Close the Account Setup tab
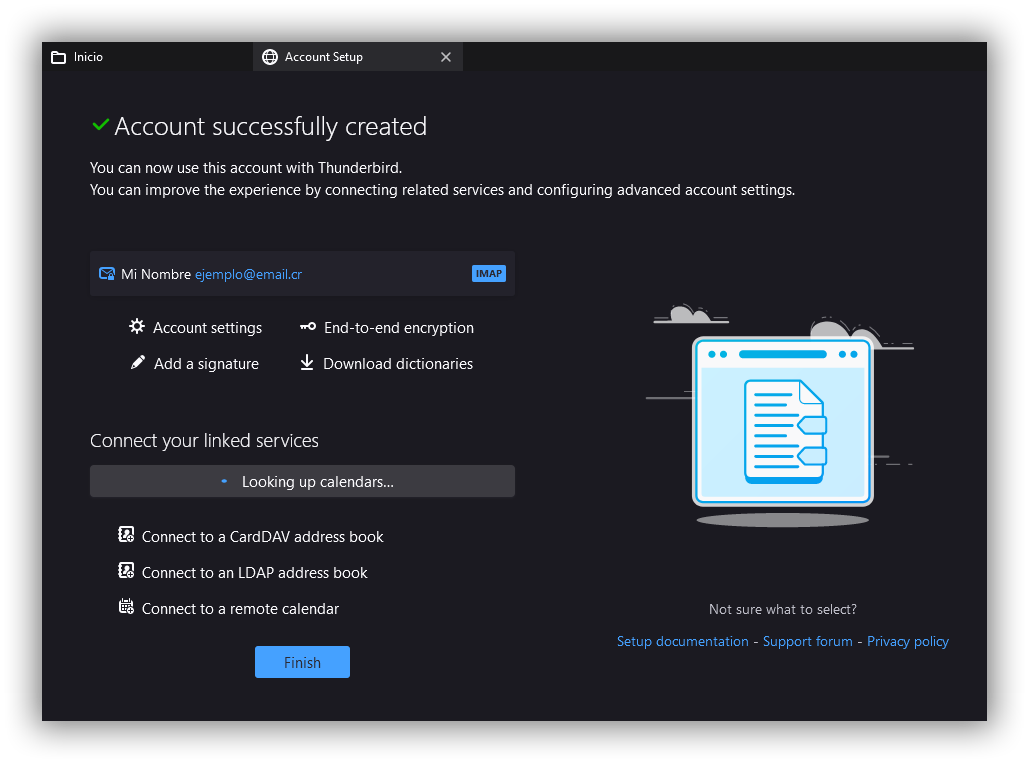This screenshot has height=763, width=1029. click(x=446, y=57)
